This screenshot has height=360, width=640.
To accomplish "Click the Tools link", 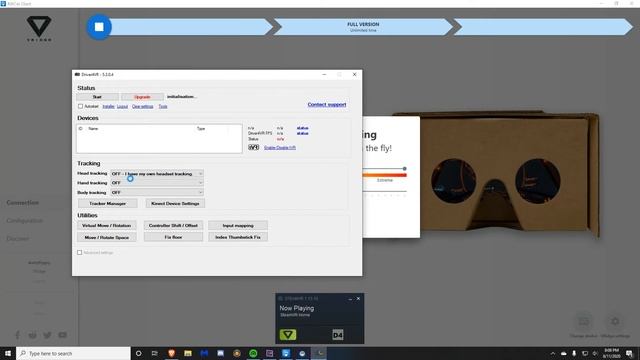I will coord(163,107).
